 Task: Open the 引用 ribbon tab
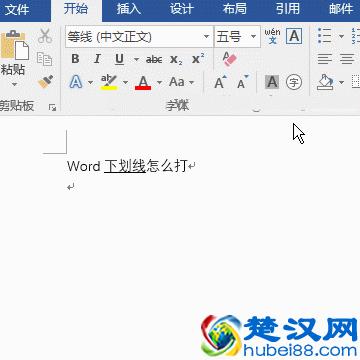(288, 9)
